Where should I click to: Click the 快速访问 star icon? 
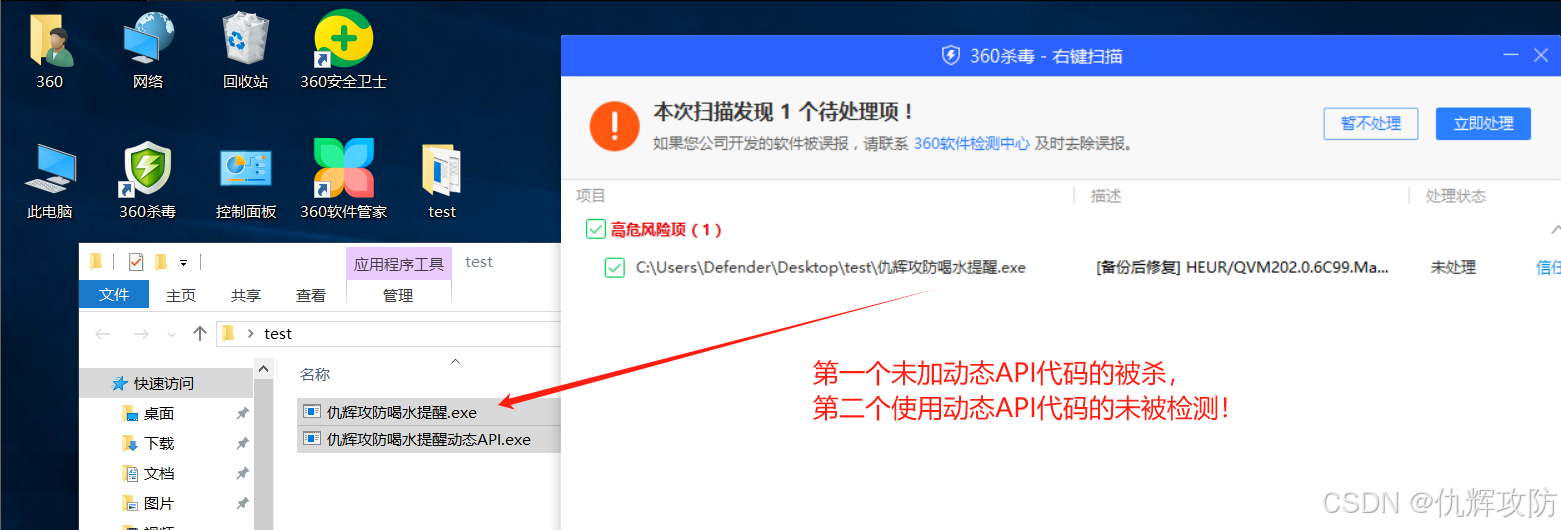coord(119,383)
